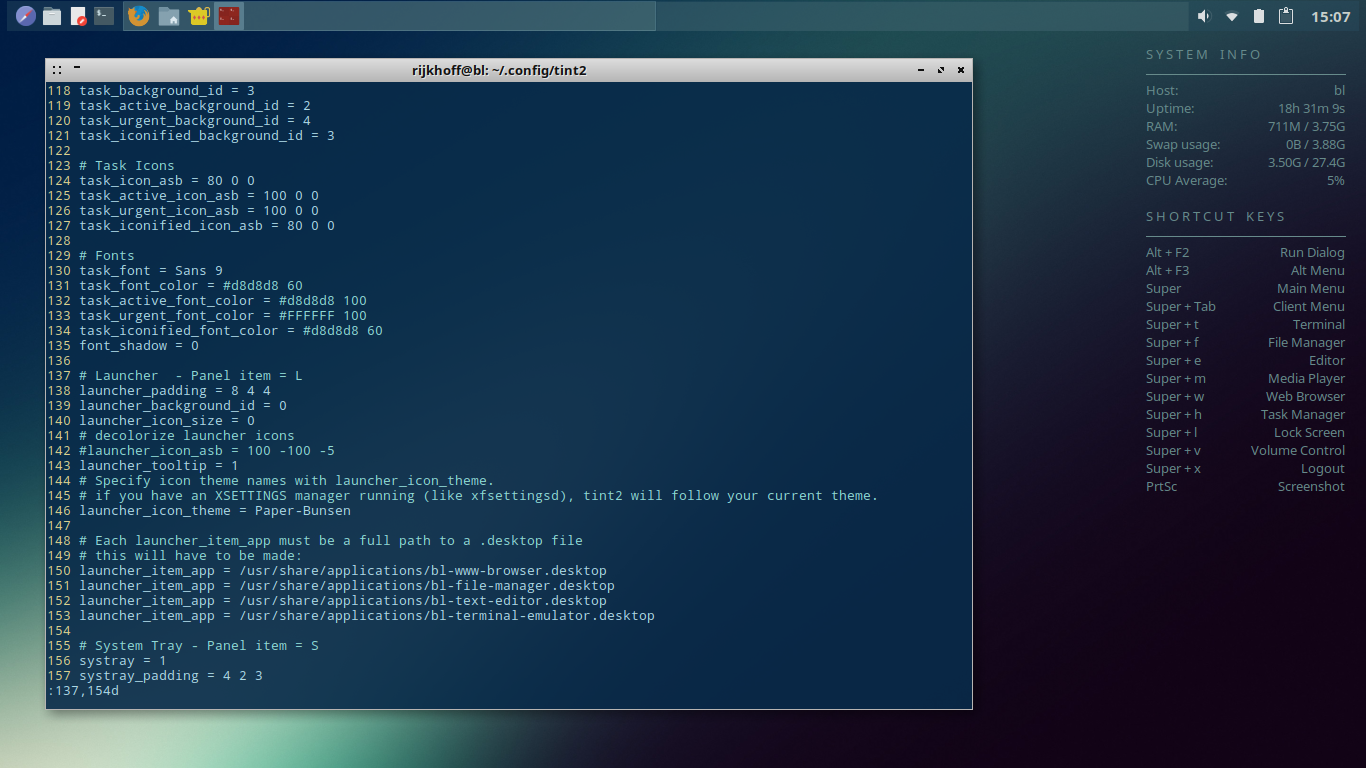
Task: Launch the file manager from the panel
Action: [x=52, y=16]
